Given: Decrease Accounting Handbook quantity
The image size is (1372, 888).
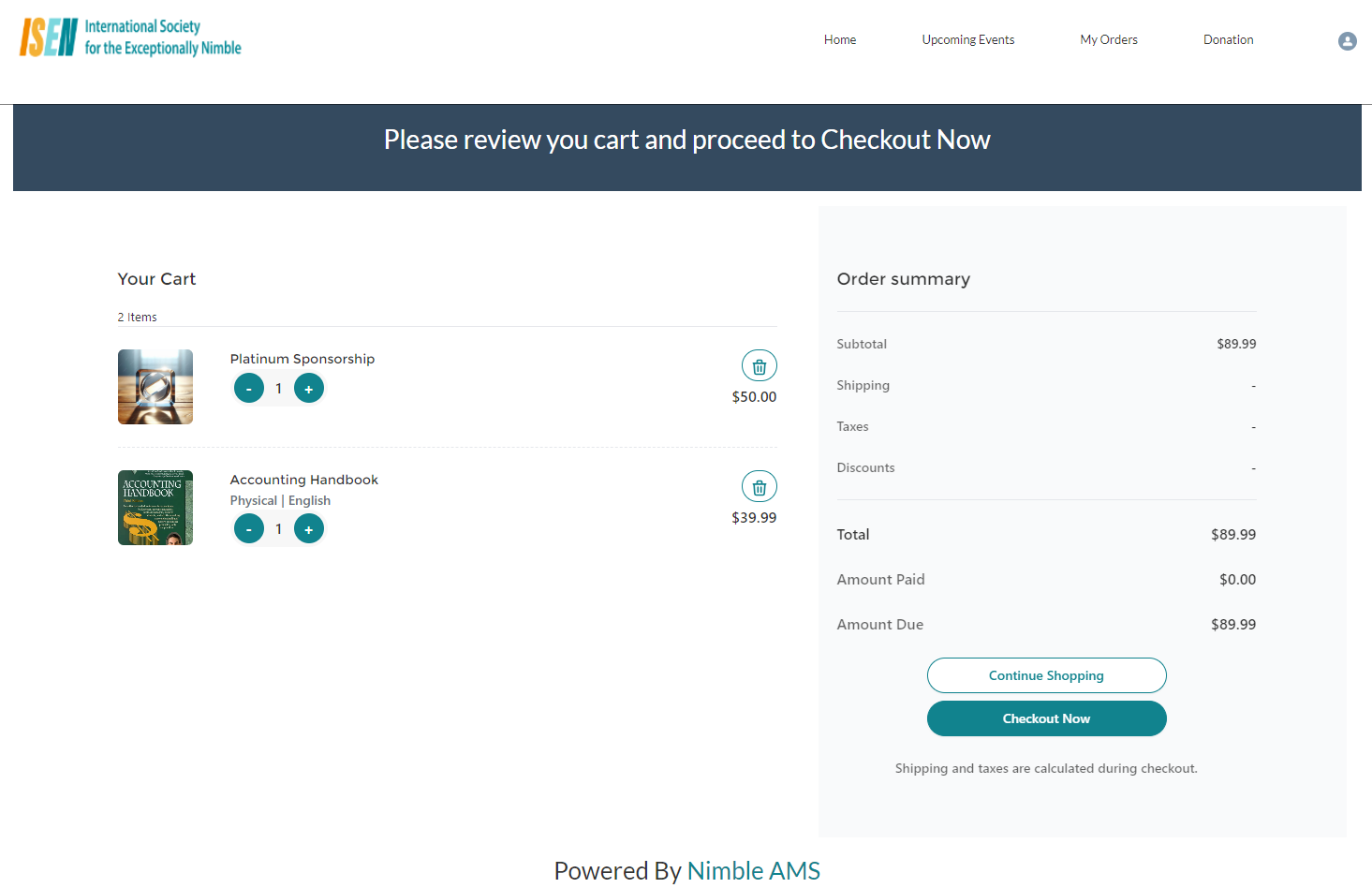Looking at the screenshot, I should point(249,528).
